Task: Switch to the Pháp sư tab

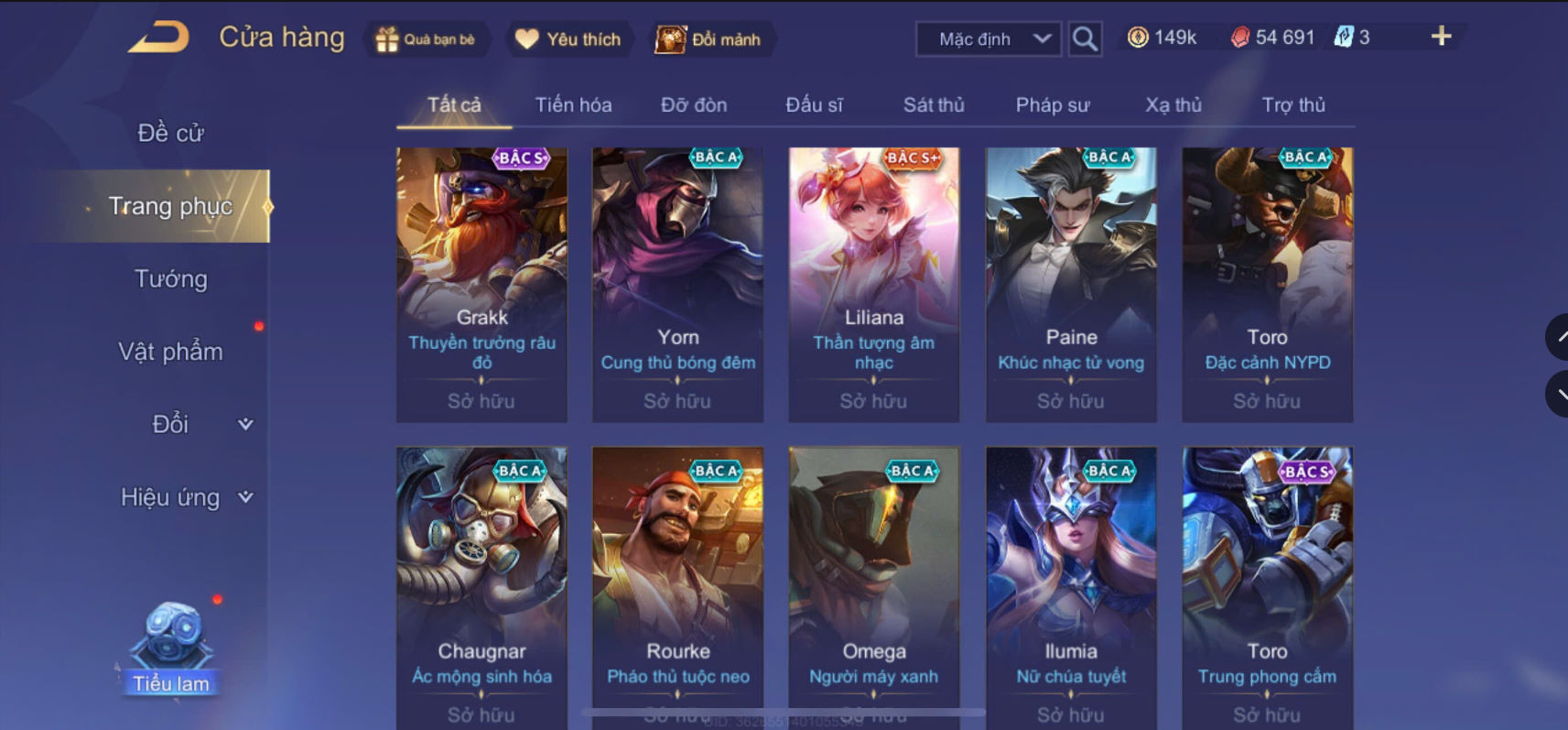Action: coord(1053,105)
